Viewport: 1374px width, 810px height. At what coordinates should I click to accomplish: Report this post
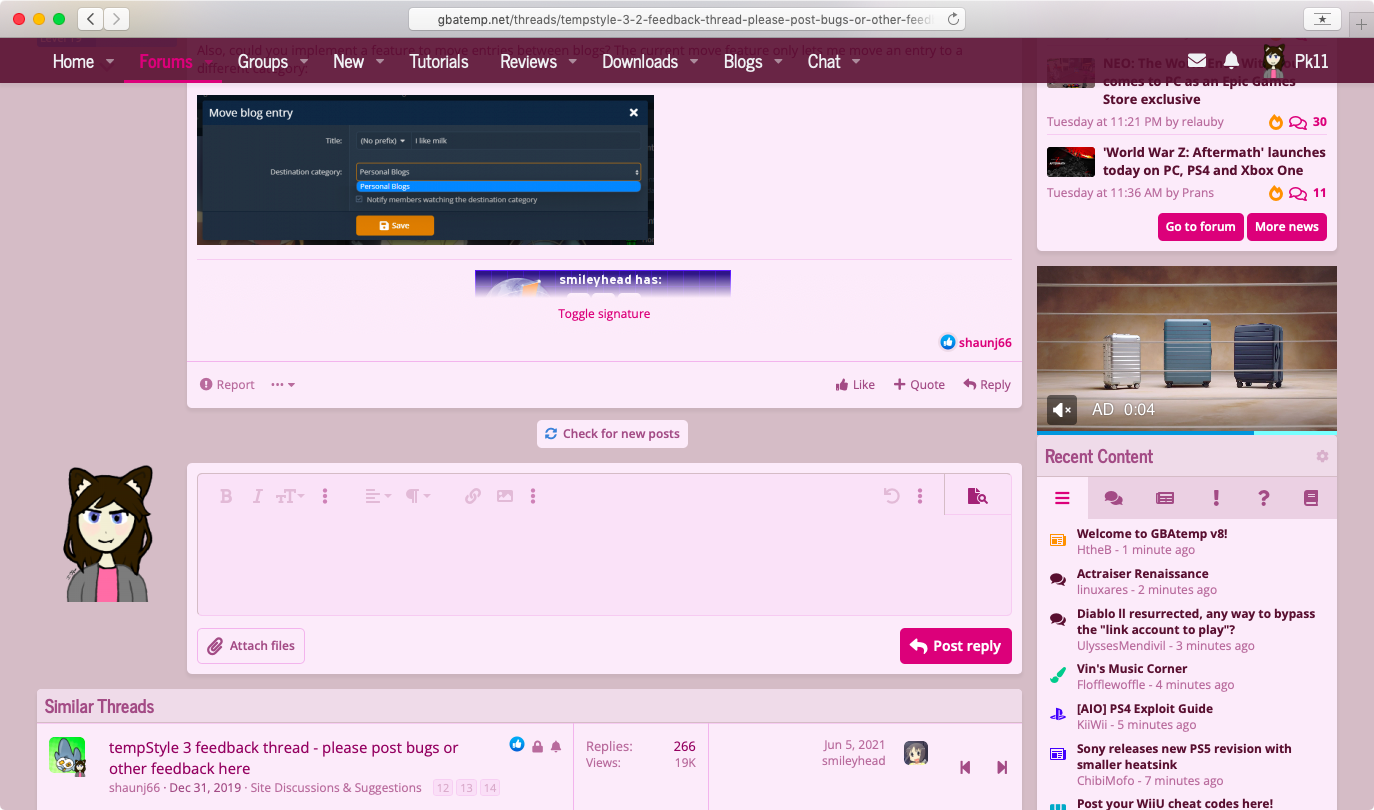point(227,385)
